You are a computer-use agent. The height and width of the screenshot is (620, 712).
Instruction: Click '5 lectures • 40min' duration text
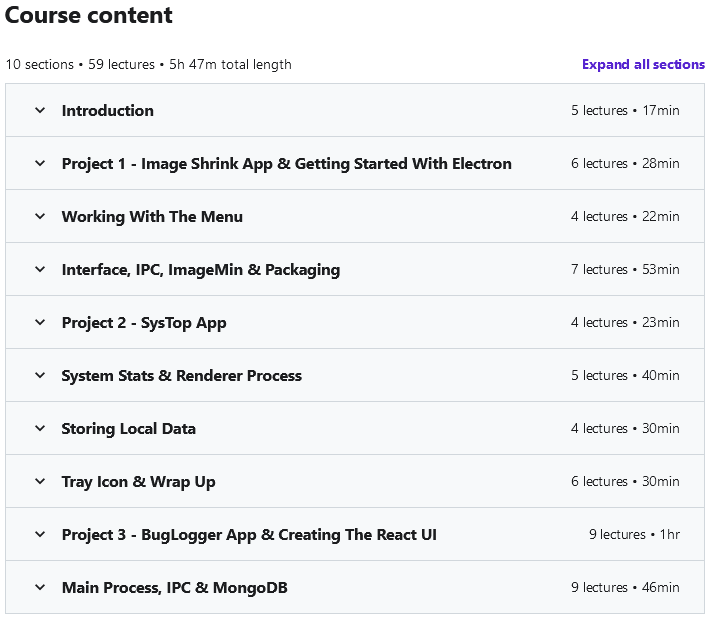coord(625,376)
